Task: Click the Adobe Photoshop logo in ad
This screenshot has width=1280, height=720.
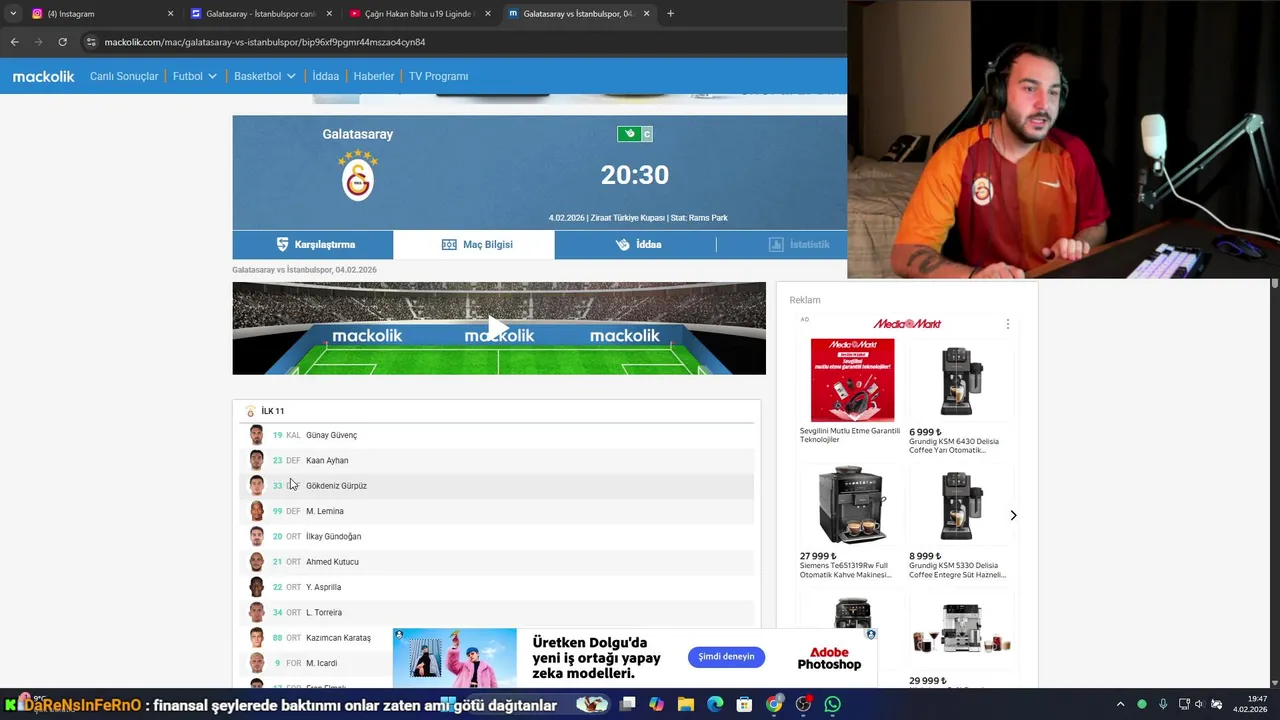Action: click(x=829, y=658)
